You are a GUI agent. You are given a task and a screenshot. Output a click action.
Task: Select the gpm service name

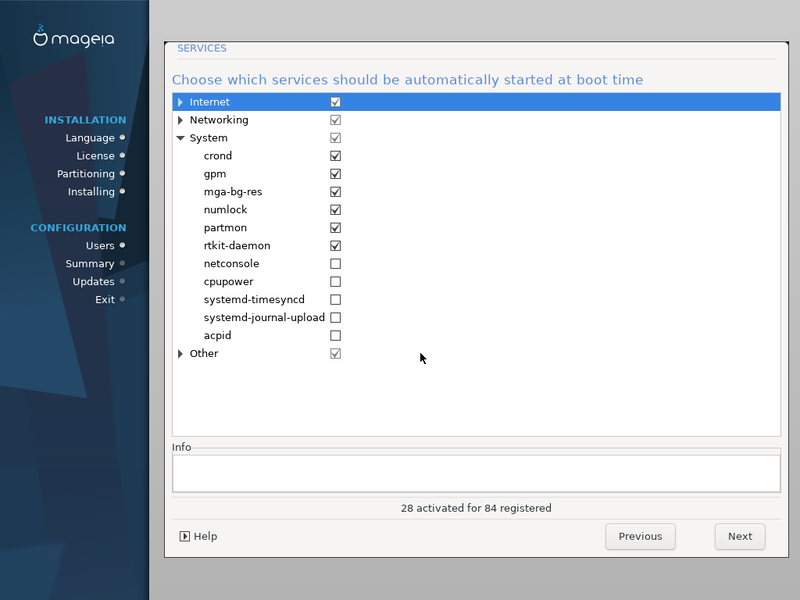pyautogui.click(x=215, y=174)
